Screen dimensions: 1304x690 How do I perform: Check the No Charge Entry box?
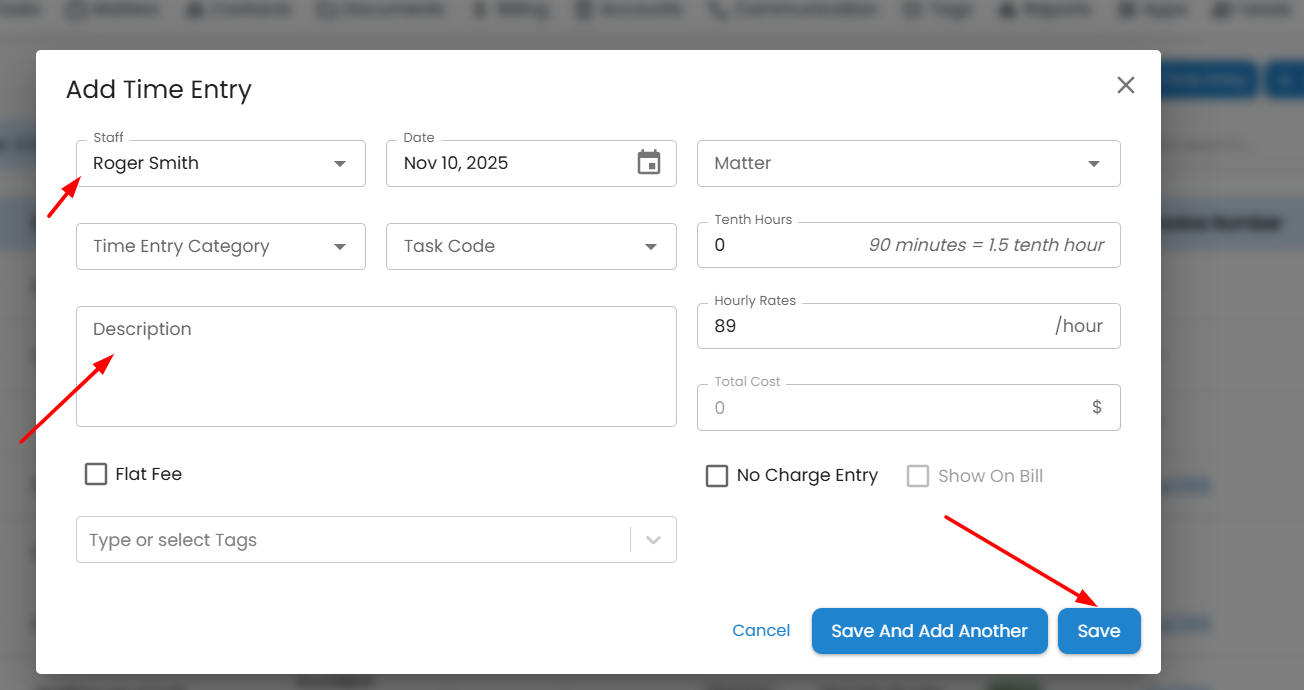(x=717, y=476)
